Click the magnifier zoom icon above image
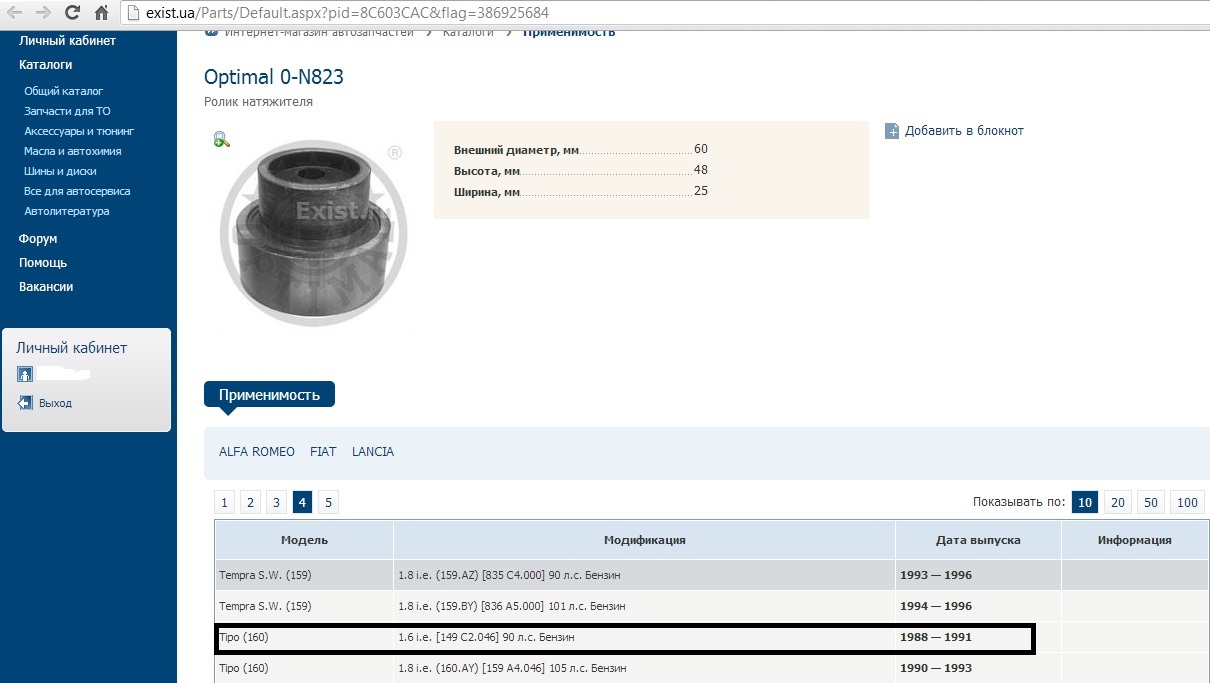 [x=222, y=140]
